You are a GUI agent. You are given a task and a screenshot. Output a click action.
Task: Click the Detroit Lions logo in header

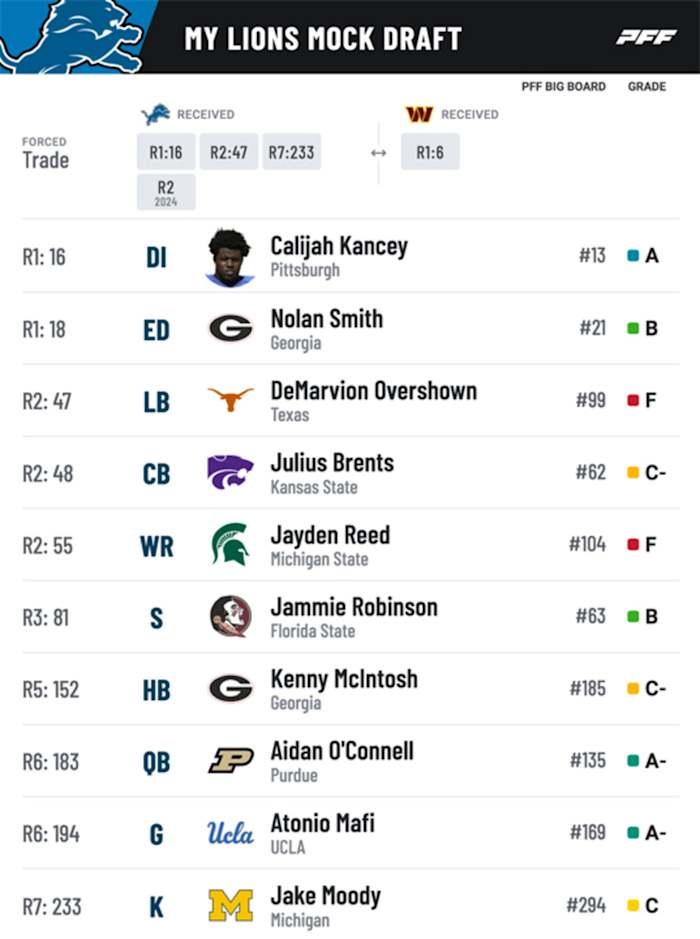72,36
